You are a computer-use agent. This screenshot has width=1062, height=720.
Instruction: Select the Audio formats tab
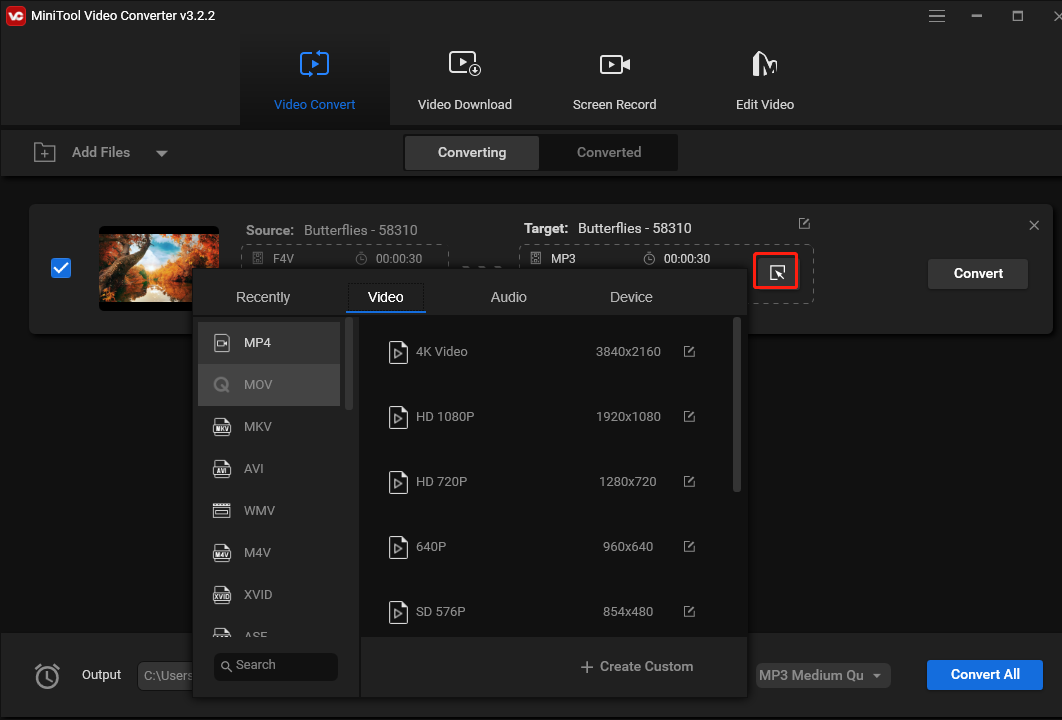click(x=508, y=297)
